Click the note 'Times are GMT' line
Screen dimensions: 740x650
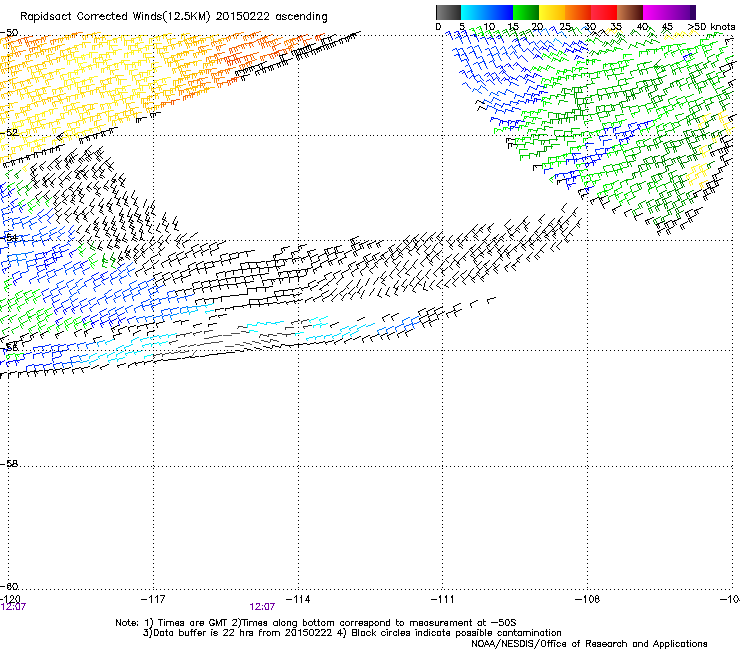coord(316,623)
